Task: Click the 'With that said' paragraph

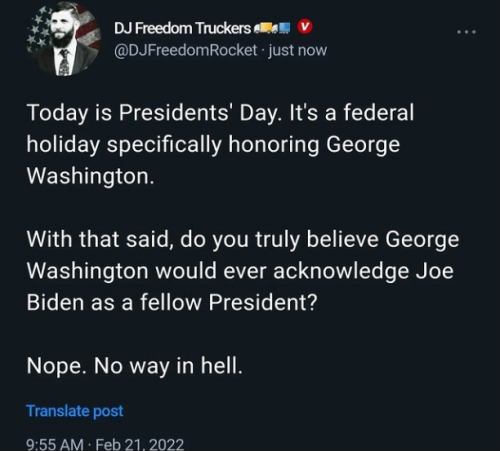Action: tap(243, 271)
